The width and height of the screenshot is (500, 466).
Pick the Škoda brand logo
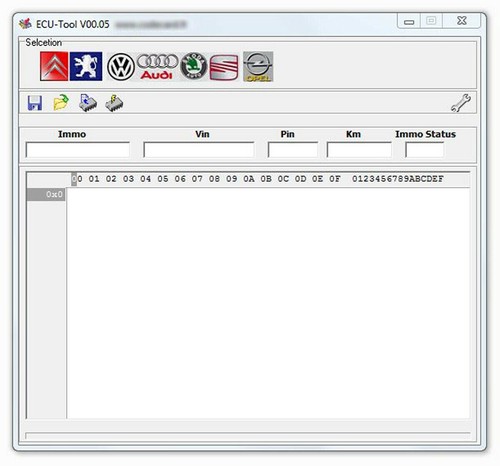coord(194,66)
